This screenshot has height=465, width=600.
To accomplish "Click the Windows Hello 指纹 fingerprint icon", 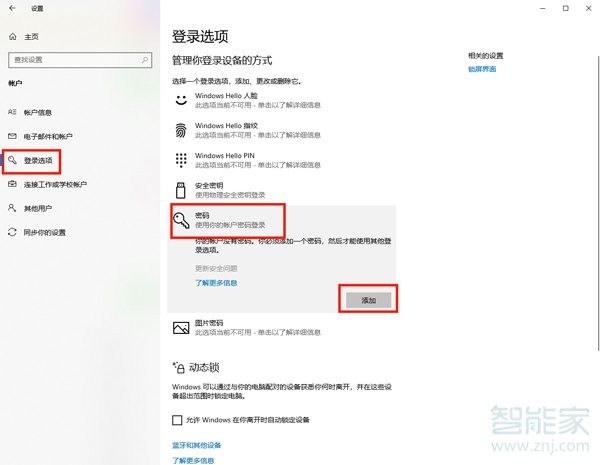I will coord(181,130).
